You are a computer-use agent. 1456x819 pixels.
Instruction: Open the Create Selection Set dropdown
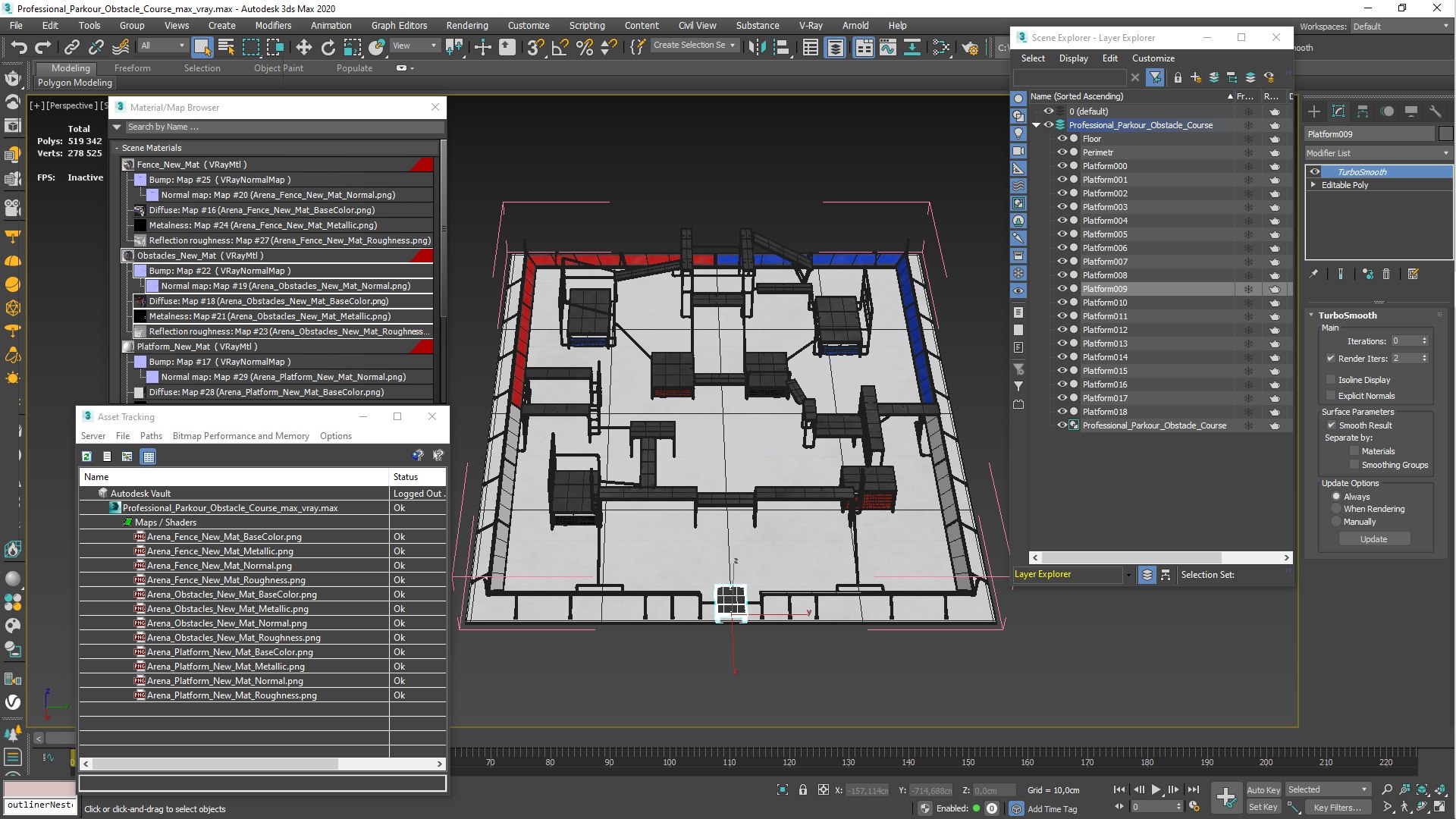695,45
